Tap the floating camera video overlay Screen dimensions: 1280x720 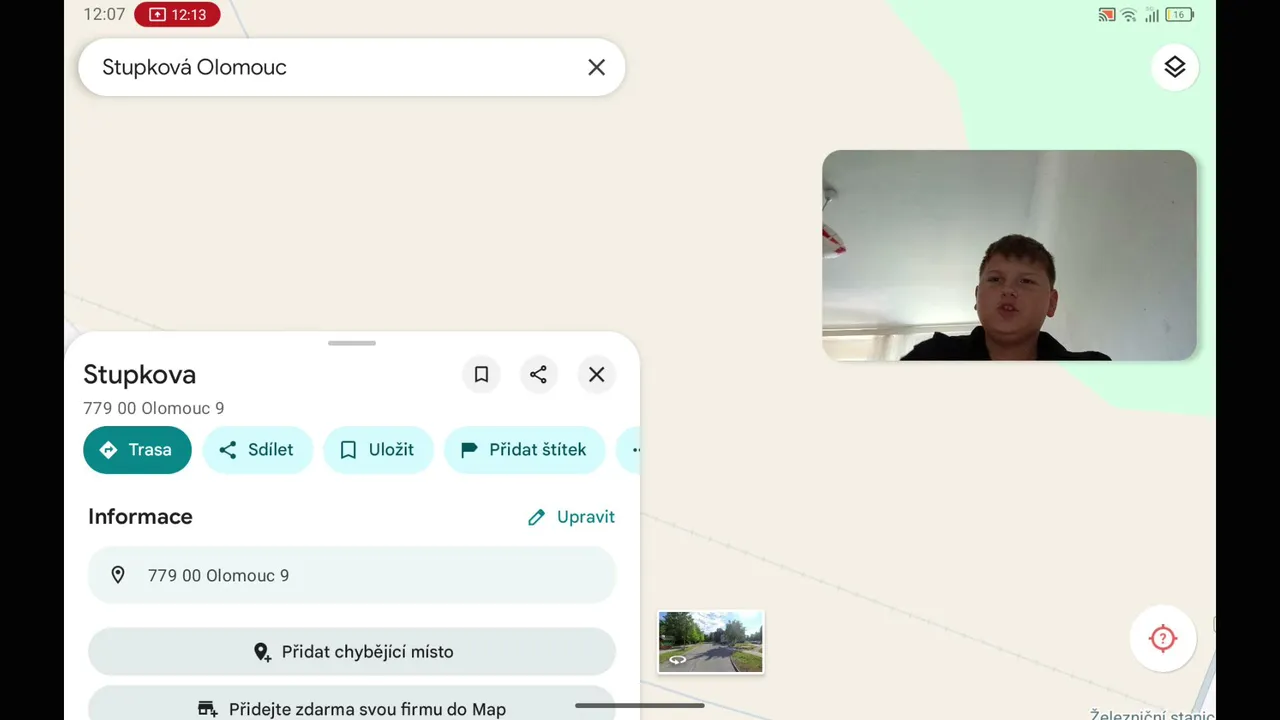tap(1009, 255)
